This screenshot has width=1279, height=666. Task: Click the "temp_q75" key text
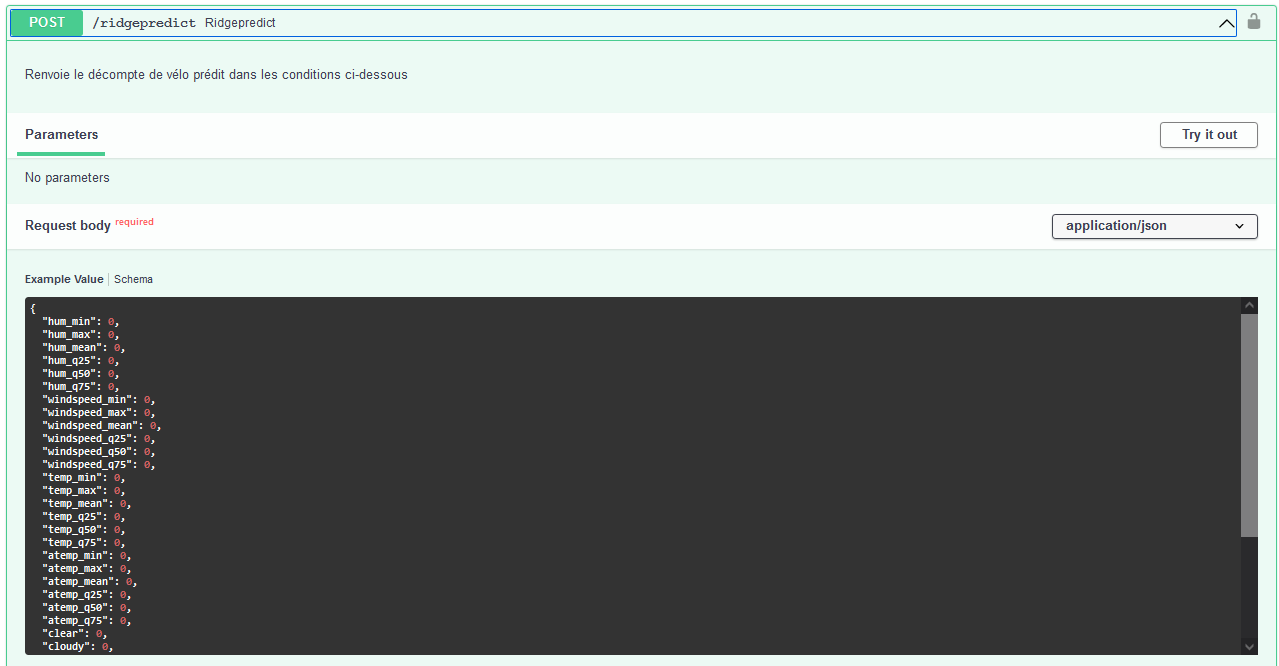72,543
